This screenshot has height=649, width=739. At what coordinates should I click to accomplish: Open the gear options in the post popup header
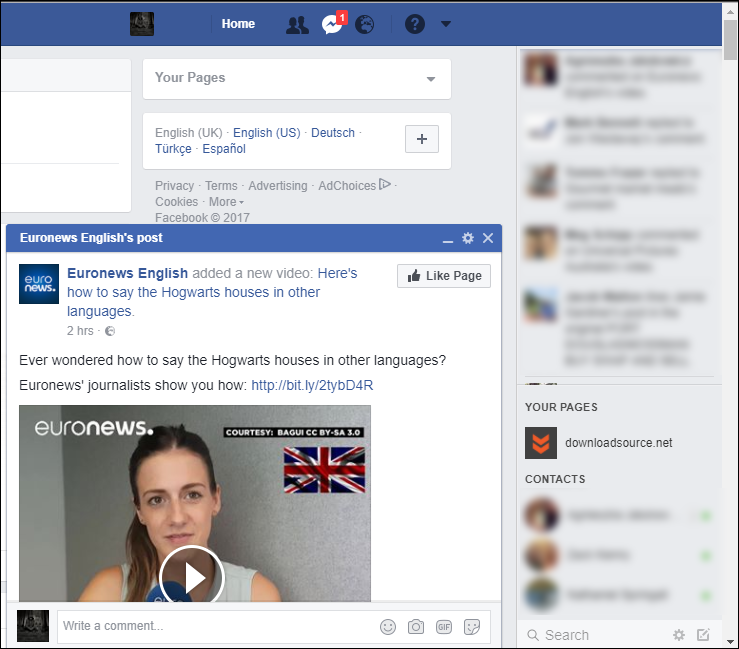[468, 238]
